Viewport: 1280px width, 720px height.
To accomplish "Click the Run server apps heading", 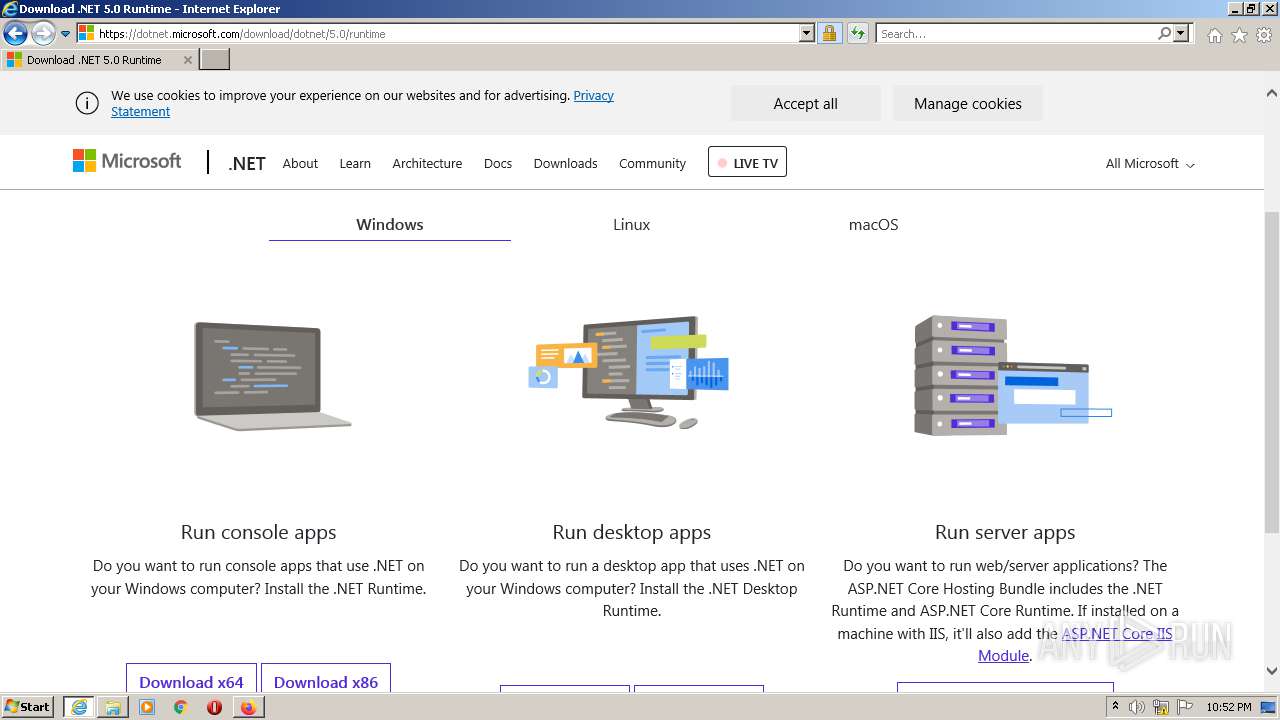I will tap(1005, 532).
